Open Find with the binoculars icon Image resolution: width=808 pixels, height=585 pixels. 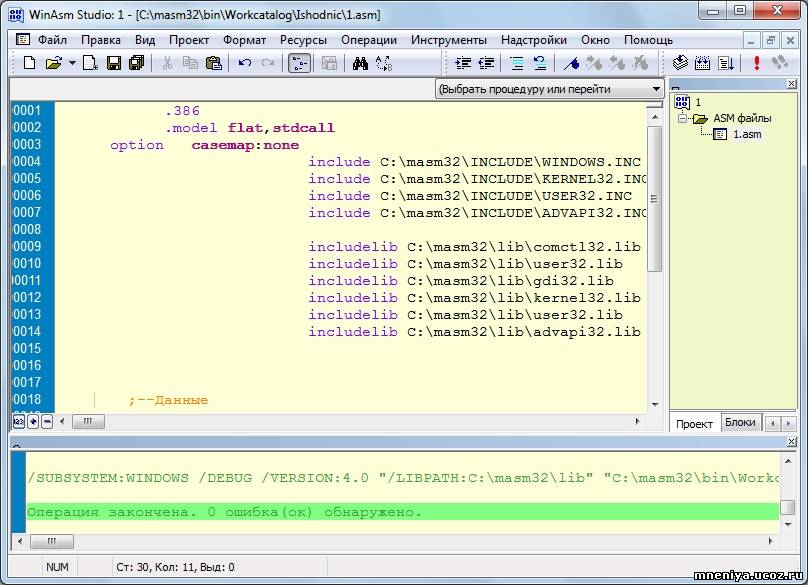pos(360,63)
